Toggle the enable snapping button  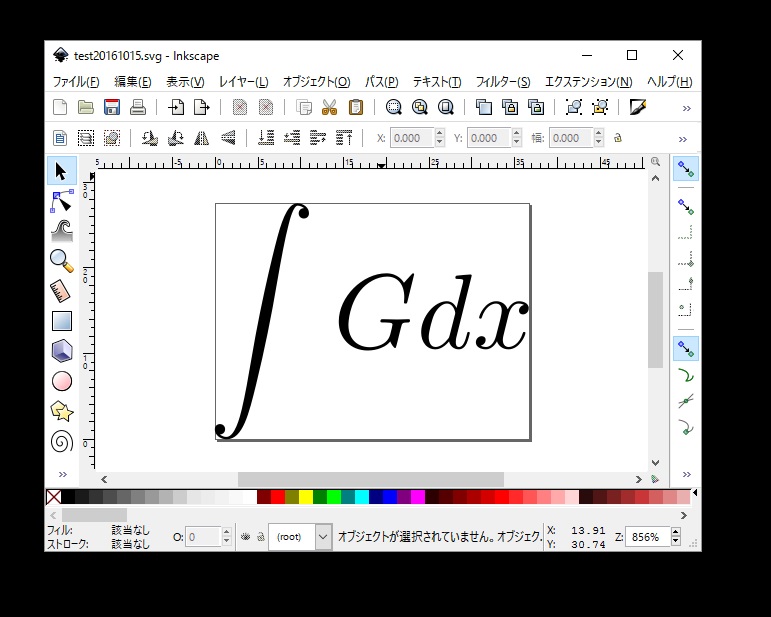[x=685, y=169]
